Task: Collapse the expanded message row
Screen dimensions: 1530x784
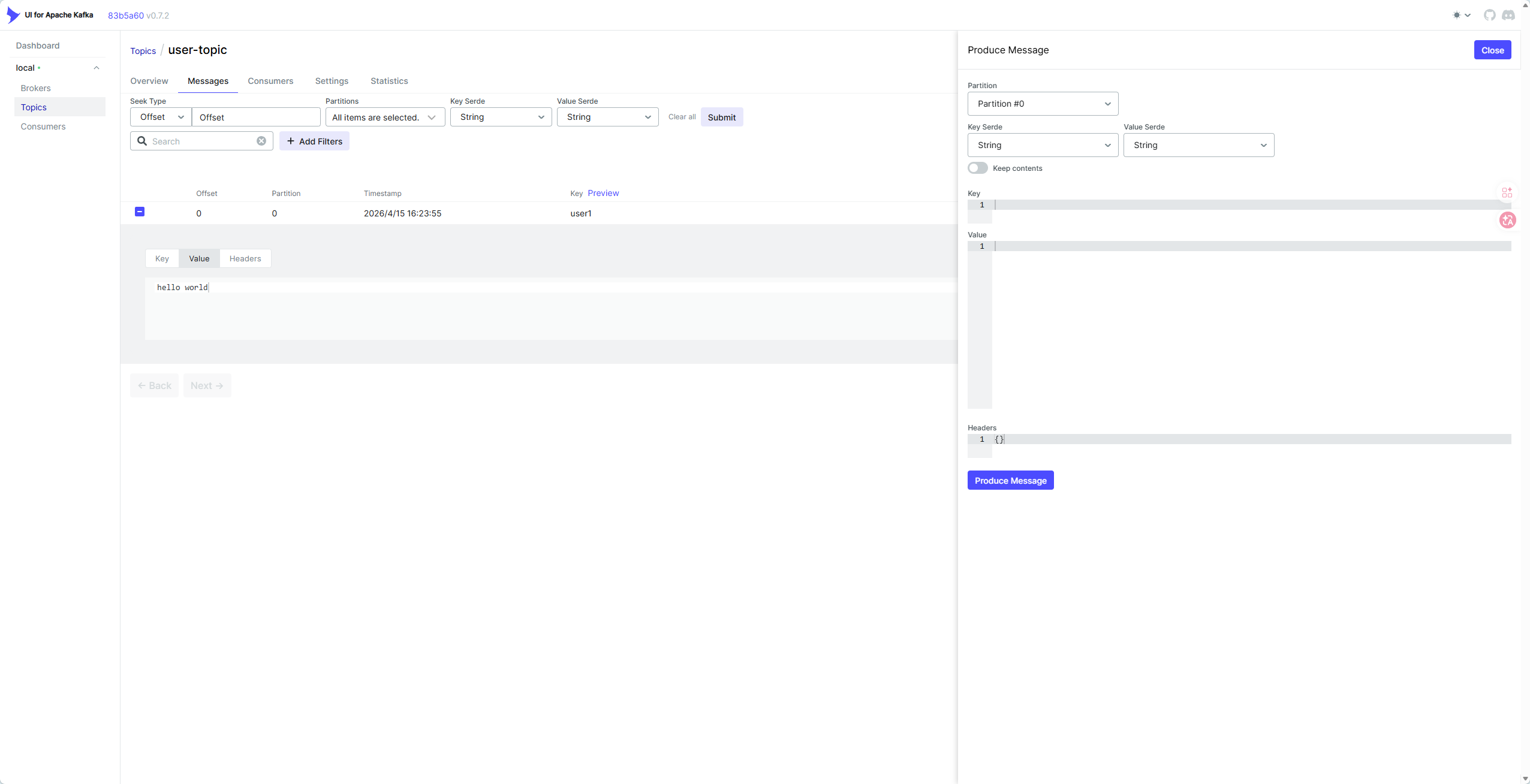Action: (x=140, y=212)
